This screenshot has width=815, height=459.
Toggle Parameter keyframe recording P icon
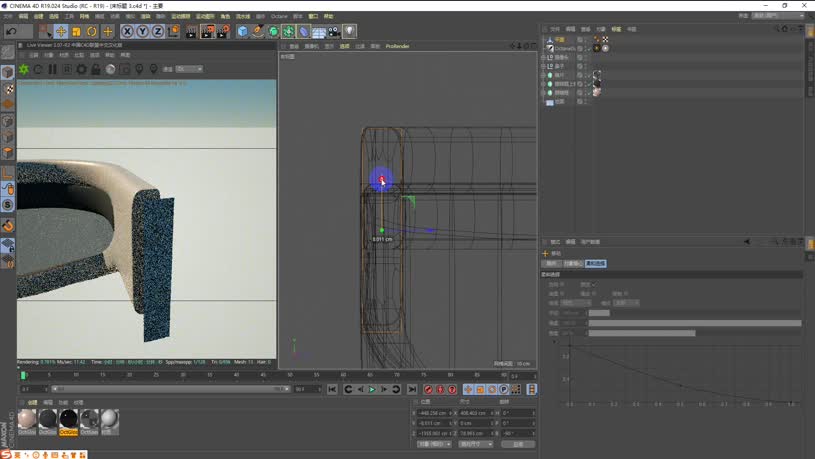[504, 389]
